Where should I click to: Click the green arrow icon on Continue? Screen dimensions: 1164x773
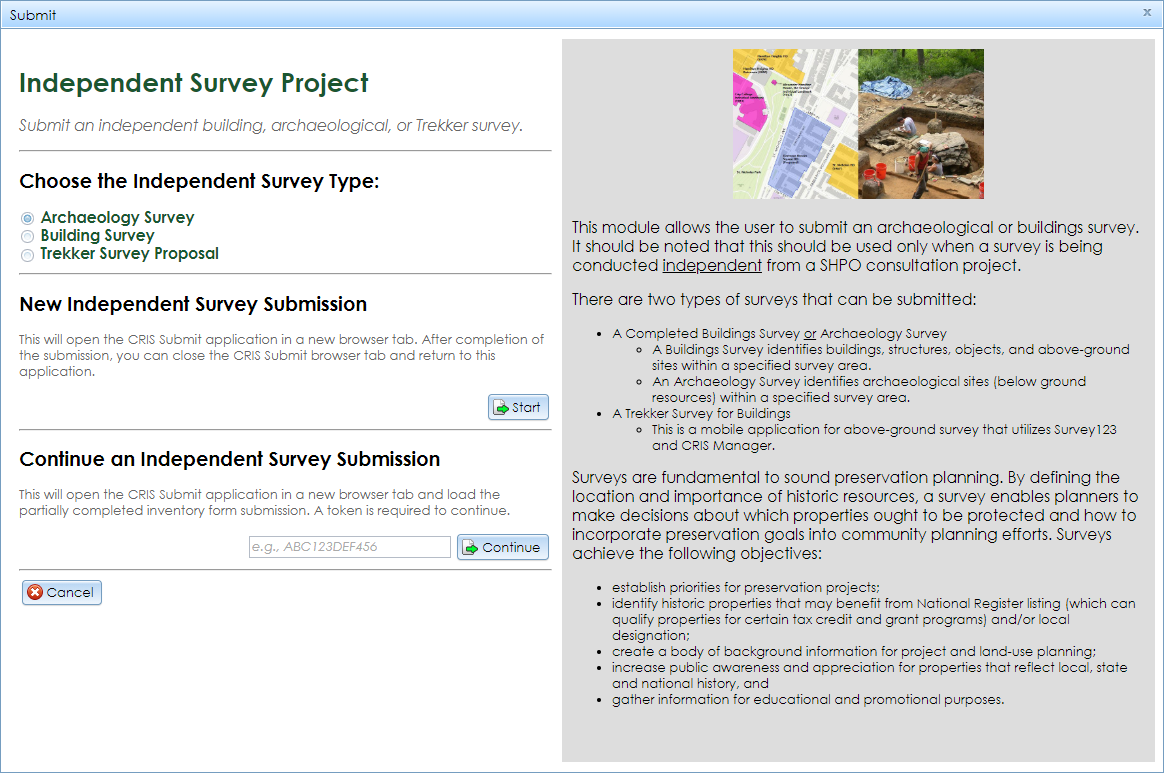click(472, 547)
